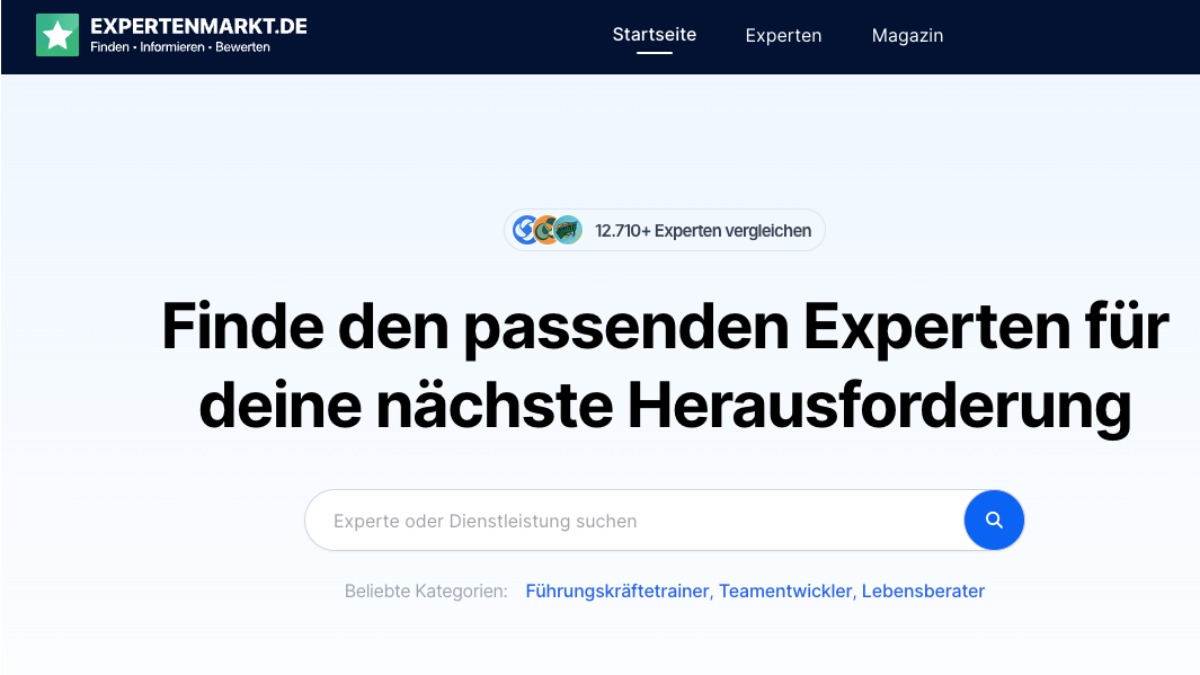Image resolution: width=1200 pixels, height=675 pixels.
Task: Click the '12.710+ Experten vergleichen' badge text
Action: click(x=703, y=231)
